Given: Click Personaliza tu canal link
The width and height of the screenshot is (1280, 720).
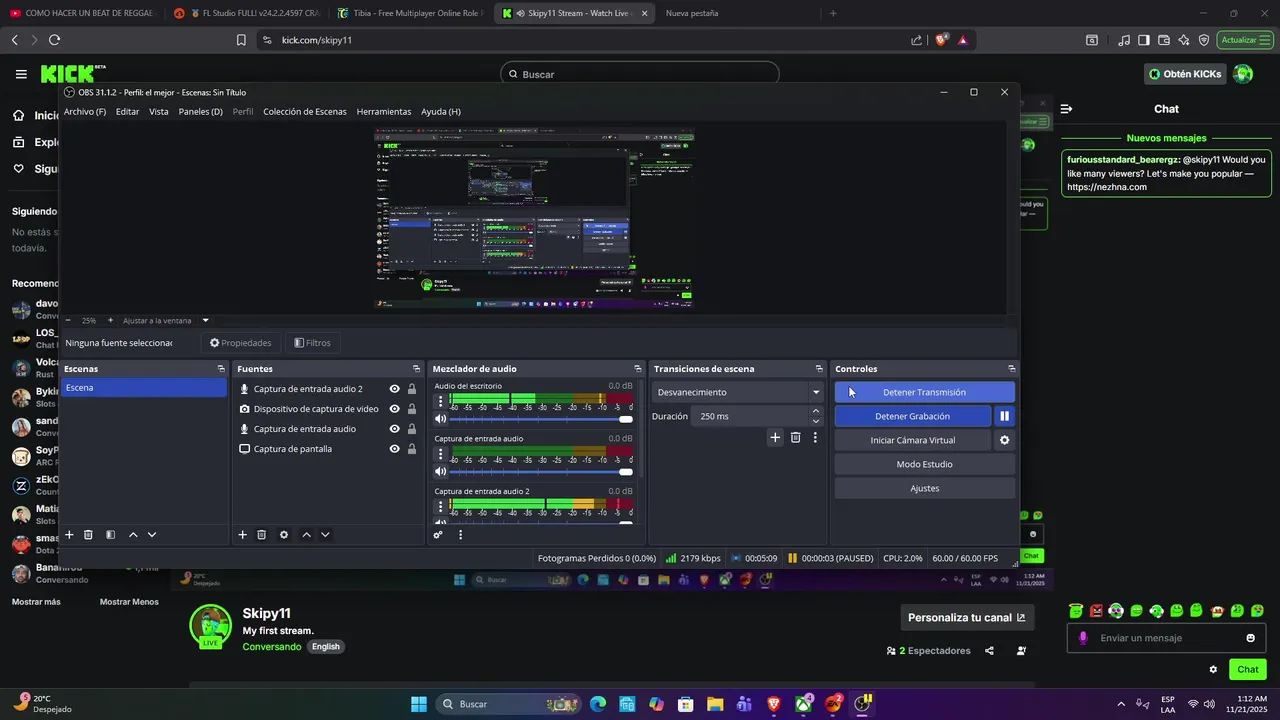Looking at the screenshot, I should click(x=967, y=617).
